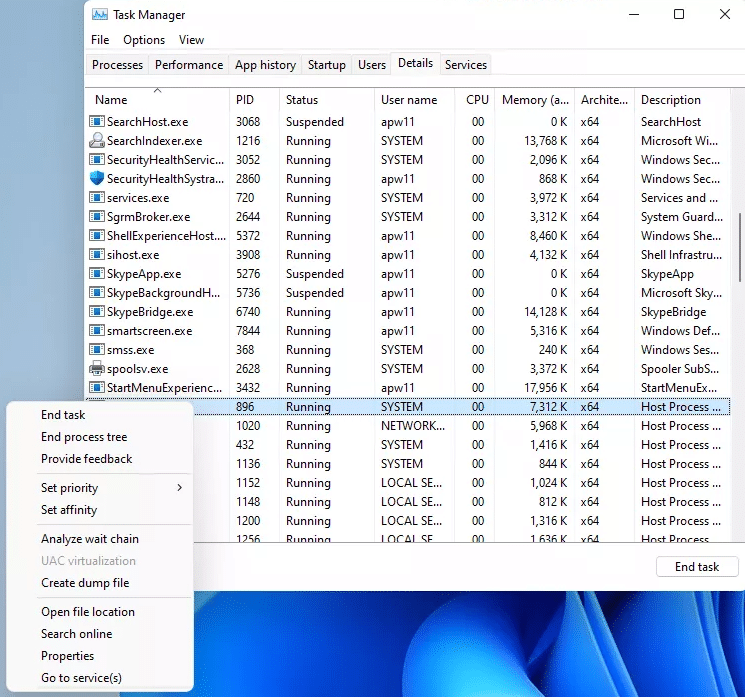
Task: Choose End task in context menu
Action: pos(63,415)
